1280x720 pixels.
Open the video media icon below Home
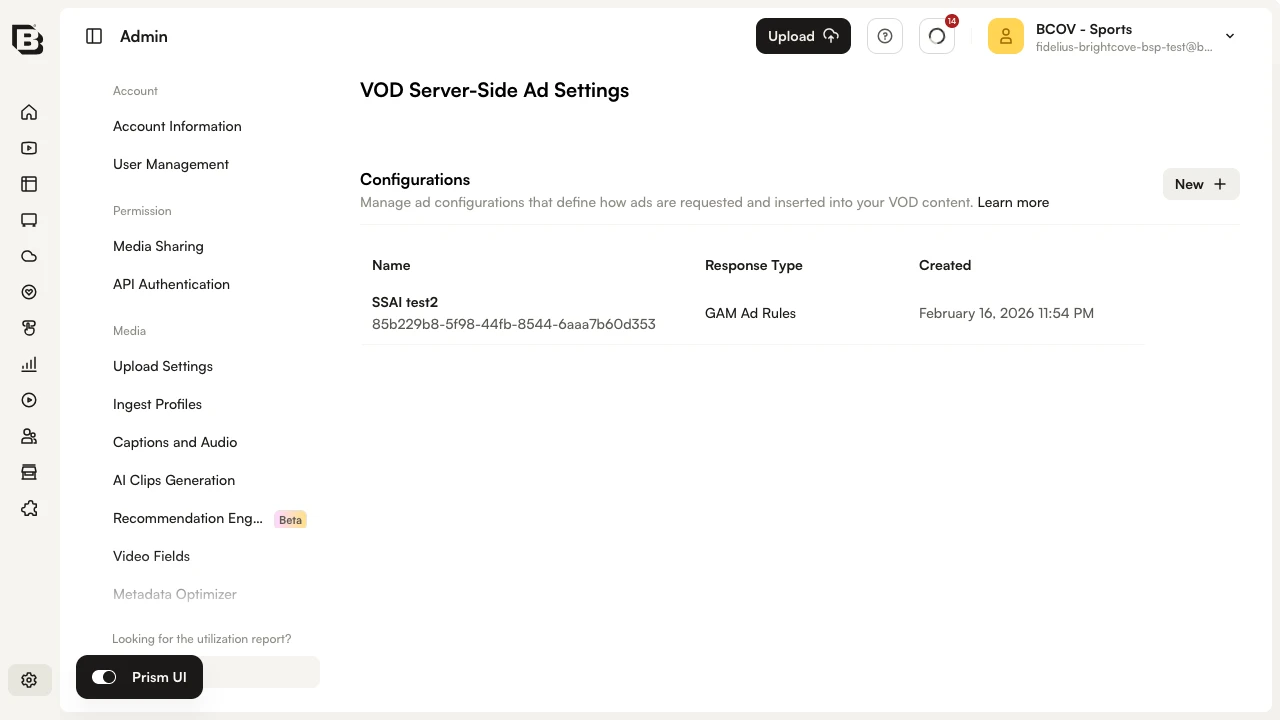(x=29, y=148)
